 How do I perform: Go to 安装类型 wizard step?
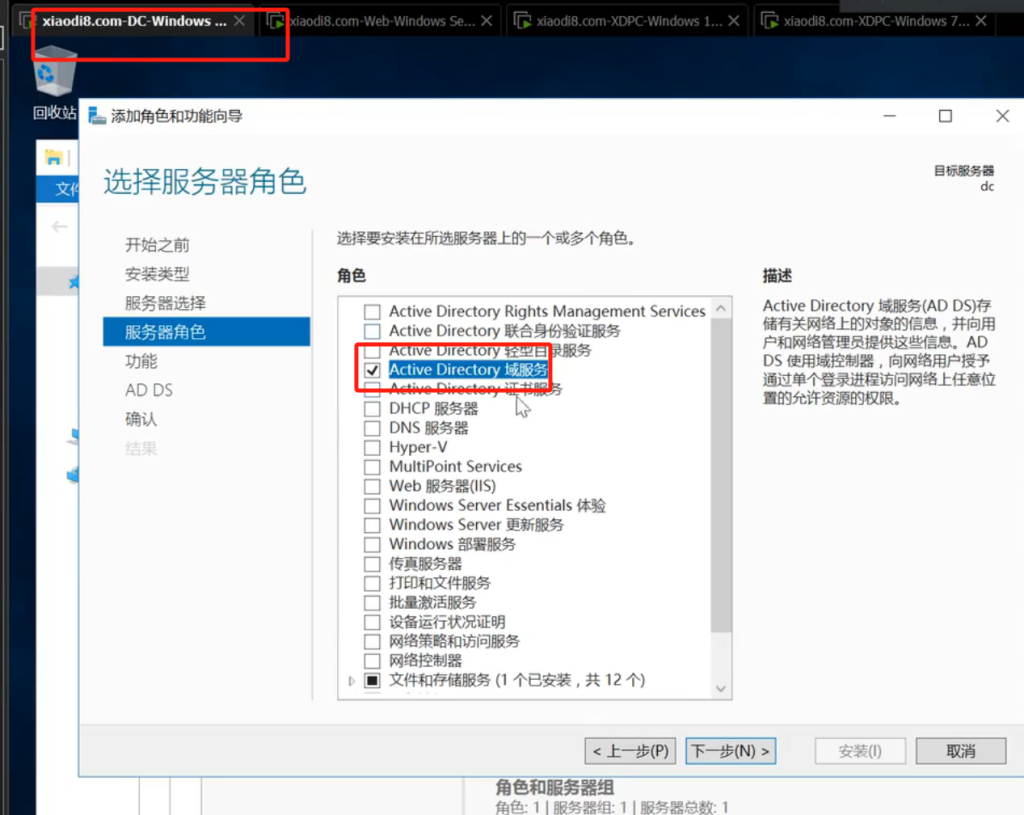pos(157,274)
